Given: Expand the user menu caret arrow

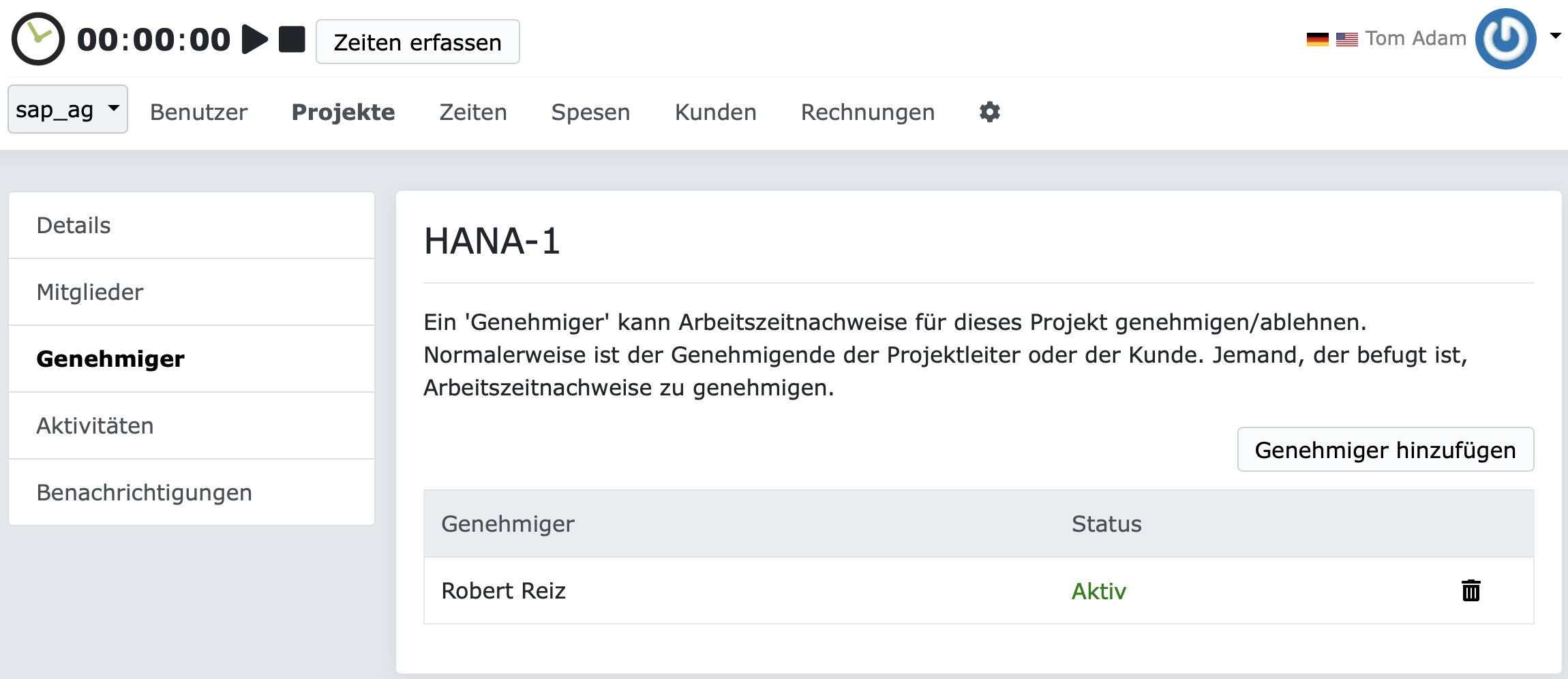Looking at the screenshot, I should 1555,36.
